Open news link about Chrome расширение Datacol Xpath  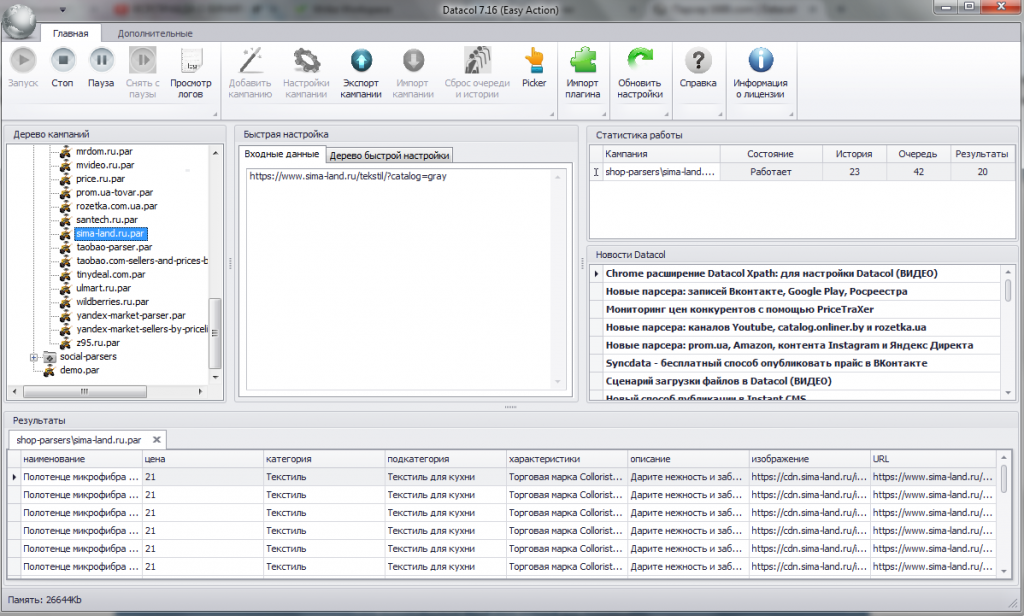tap(771, 273)
